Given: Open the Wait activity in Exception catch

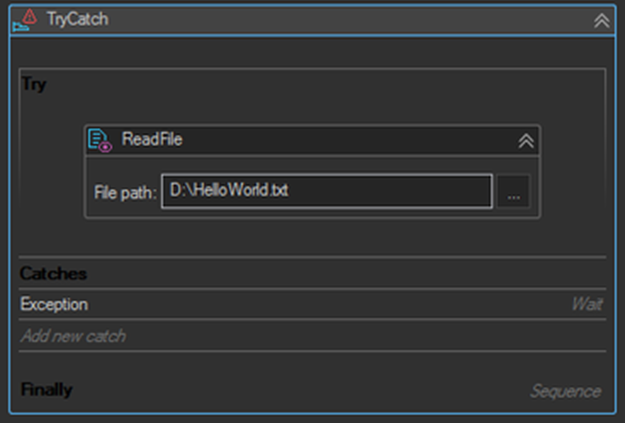Looking at the screenshot, I should (587, 304).
